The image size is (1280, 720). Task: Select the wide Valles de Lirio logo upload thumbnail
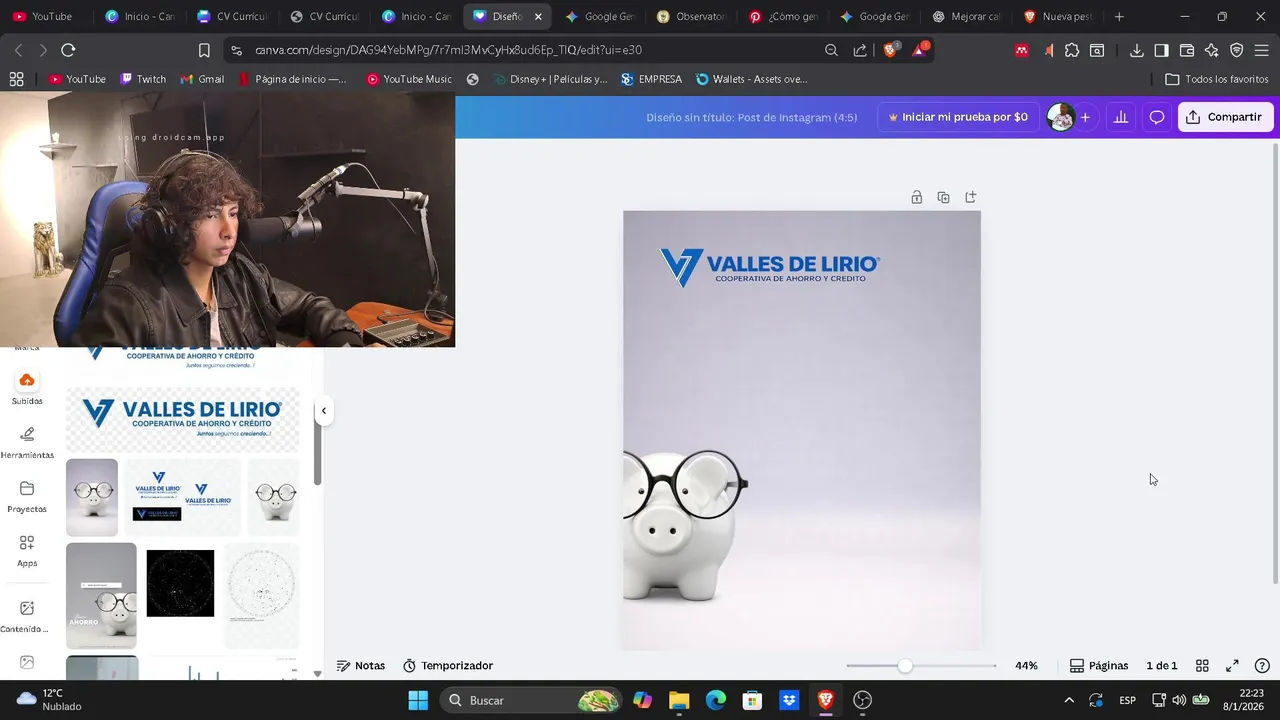point(182,419)
